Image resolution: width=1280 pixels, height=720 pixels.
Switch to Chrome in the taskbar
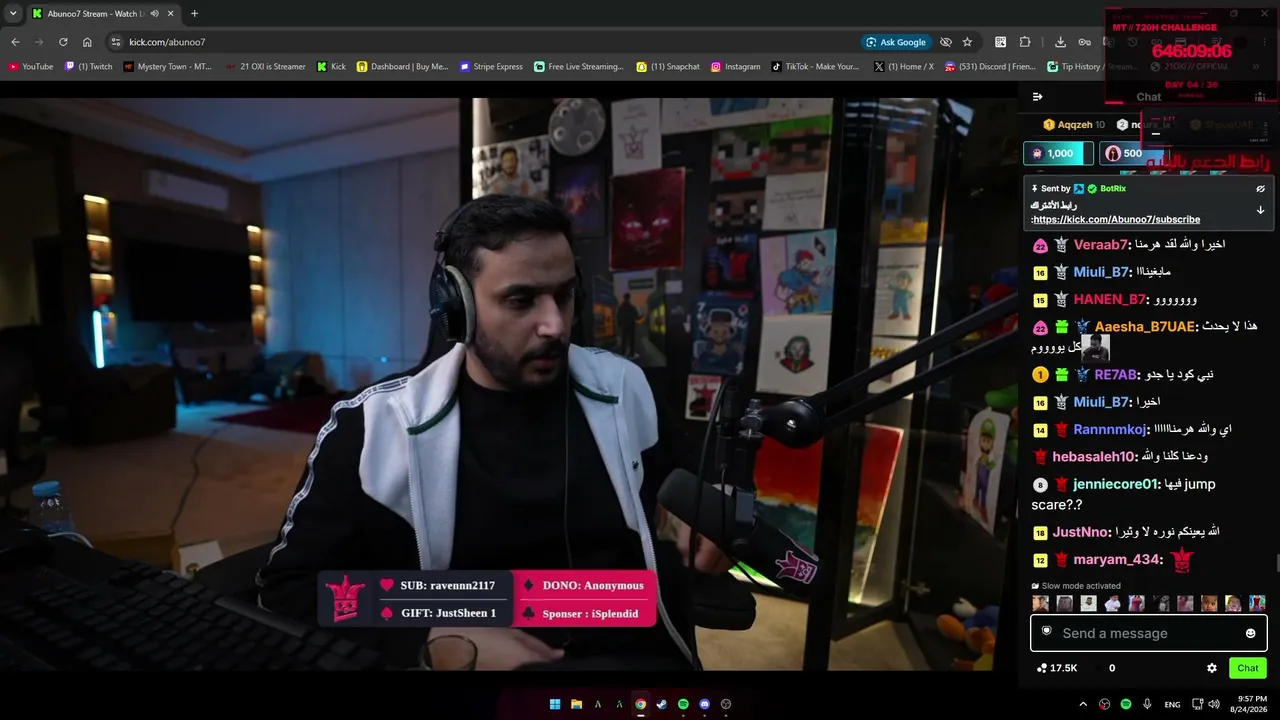(640, 704)
